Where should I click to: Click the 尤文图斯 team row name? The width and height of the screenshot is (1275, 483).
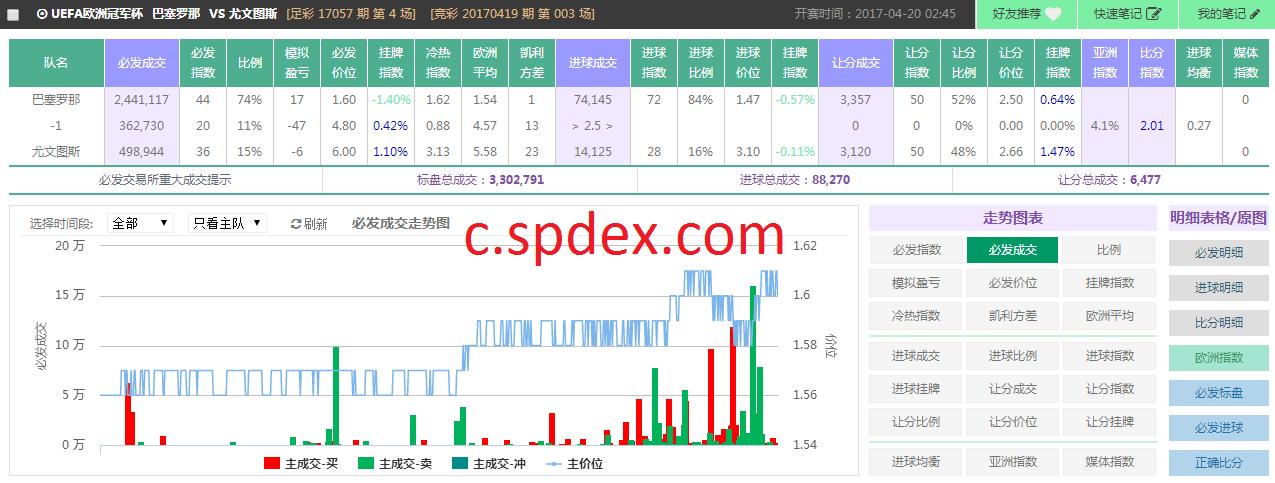click(56, 152)
